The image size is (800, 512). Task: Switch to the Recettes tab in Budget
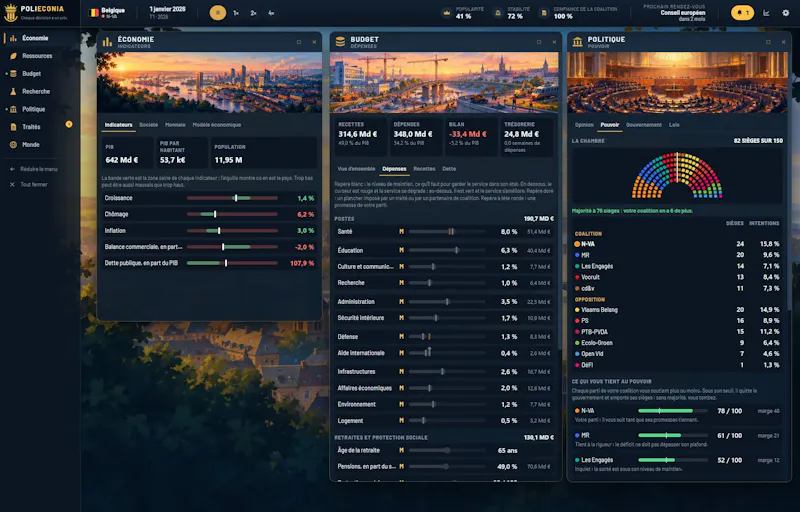424,169
